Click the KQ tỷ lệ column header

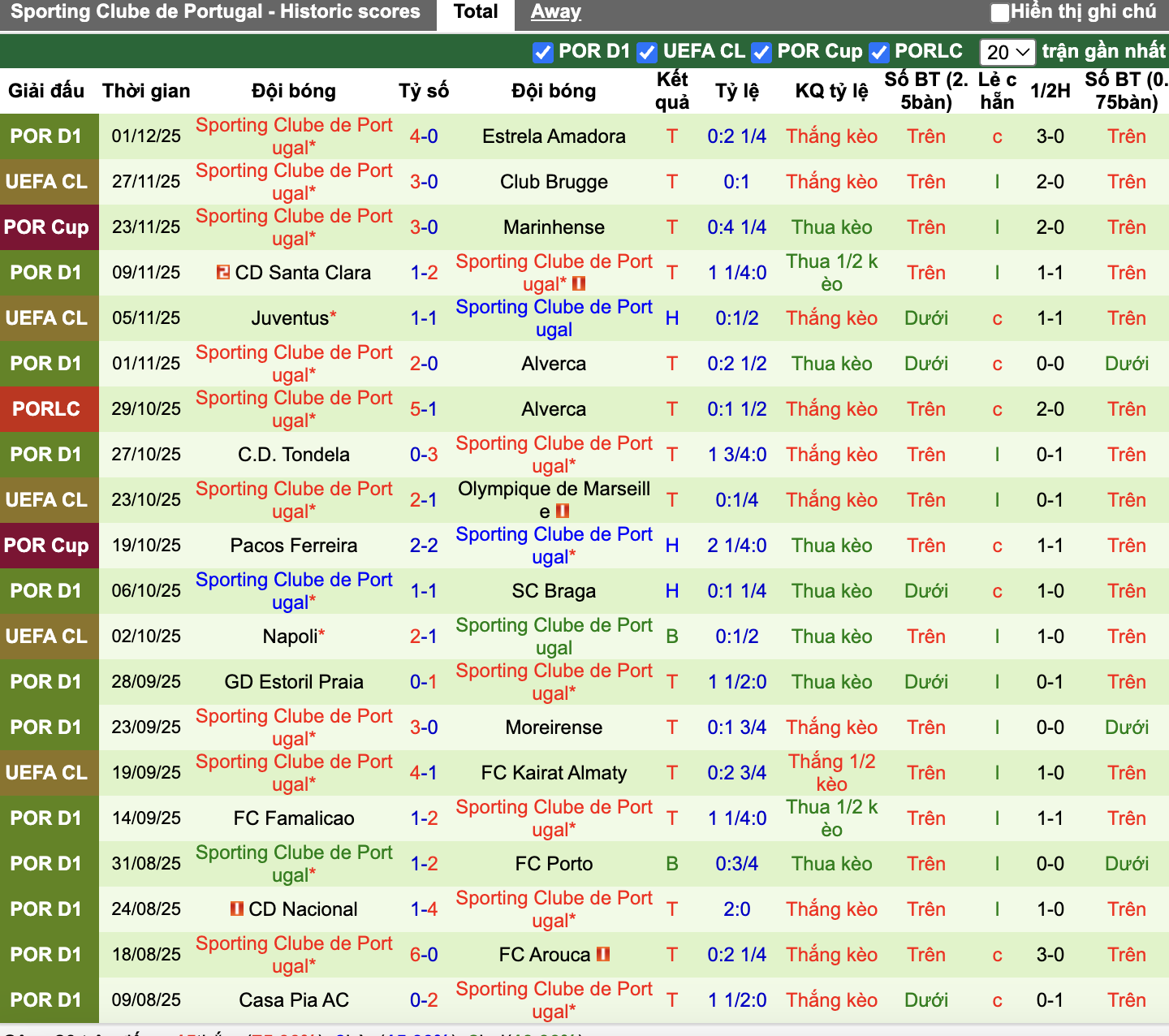coord(832,91)
